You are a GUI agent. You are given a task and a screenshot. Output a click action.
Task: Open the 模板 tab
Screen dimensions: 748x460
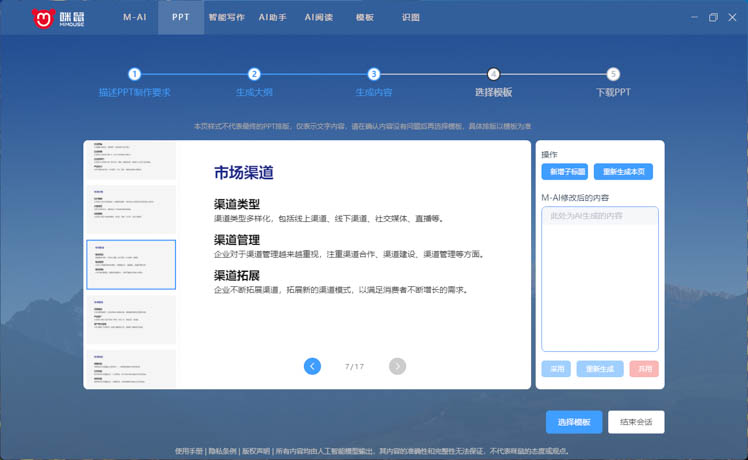click(364, 17)
